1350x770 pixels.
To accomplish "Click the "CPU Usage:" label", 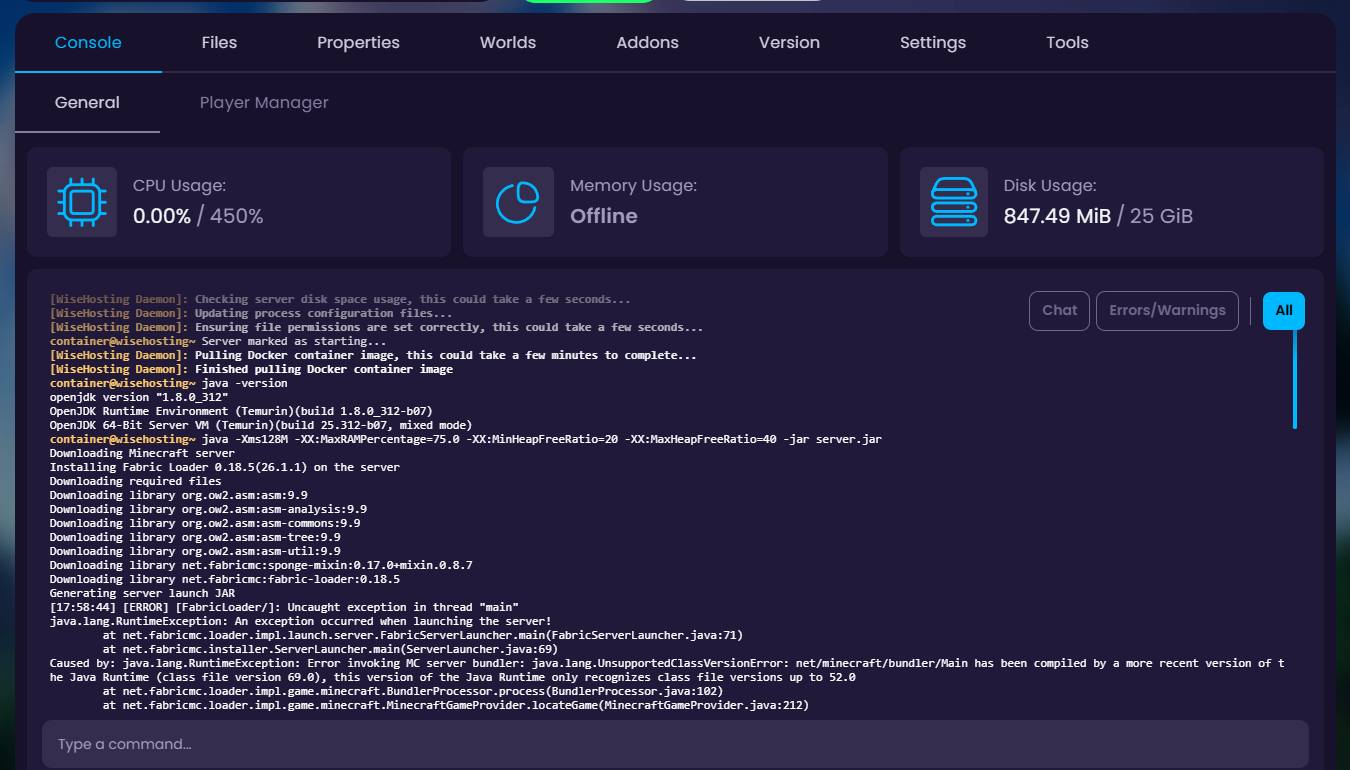I will point(179,186).
